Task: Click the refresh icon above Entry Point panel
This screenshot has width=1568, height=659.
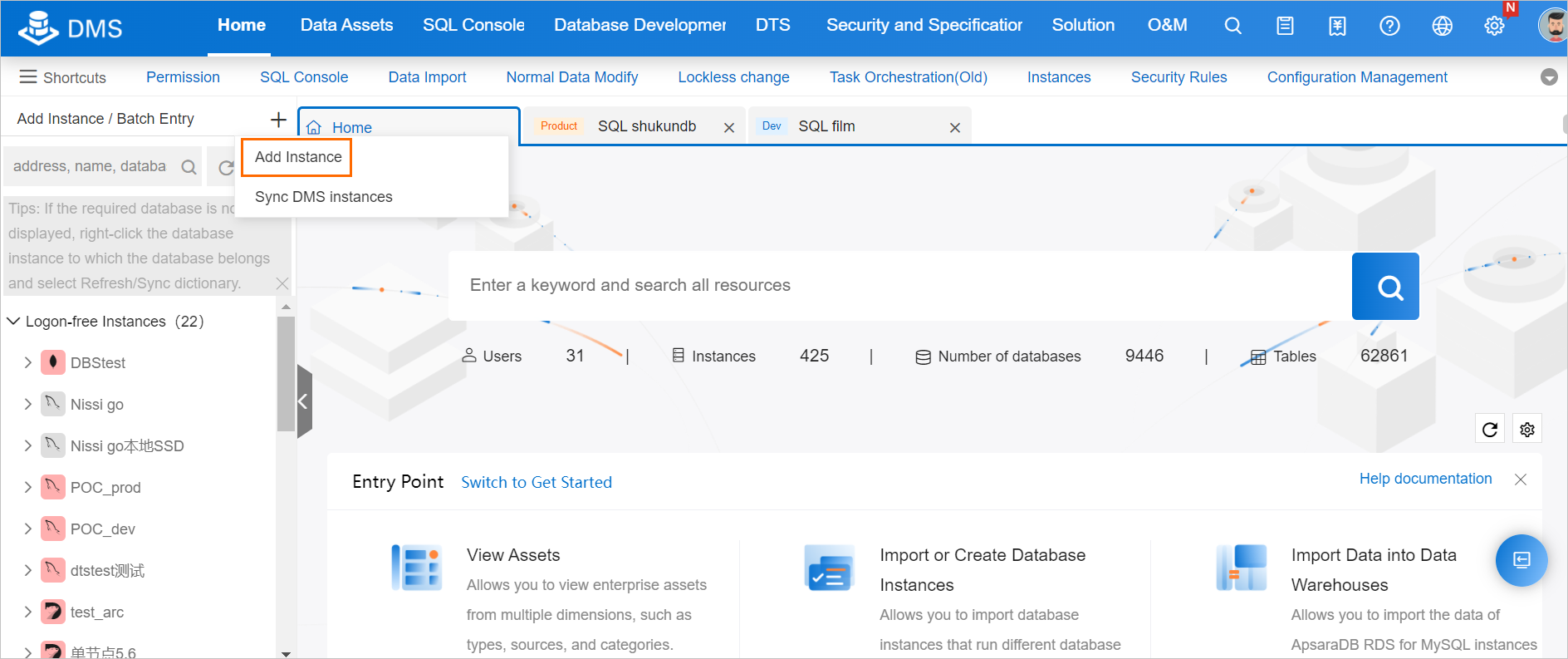Action: click(1490, 430)
